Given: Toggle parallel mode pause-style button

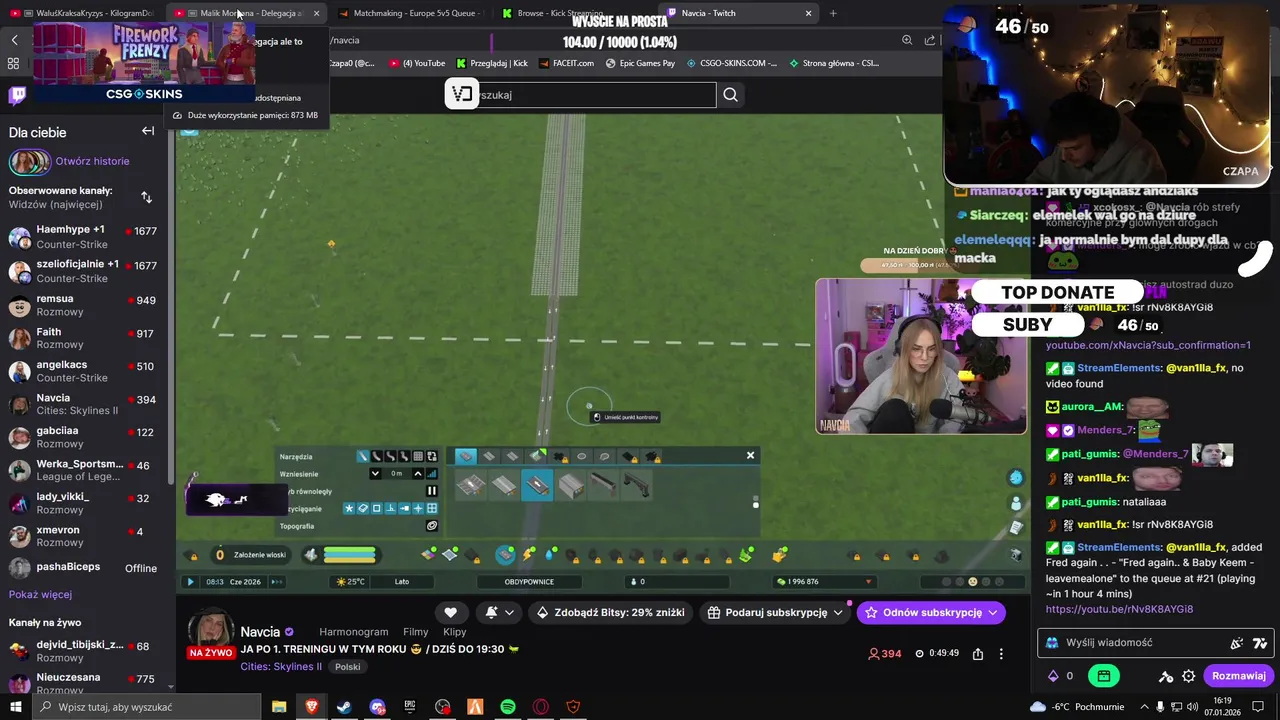Looking at the screenshot, I should (x=432, y=491).
